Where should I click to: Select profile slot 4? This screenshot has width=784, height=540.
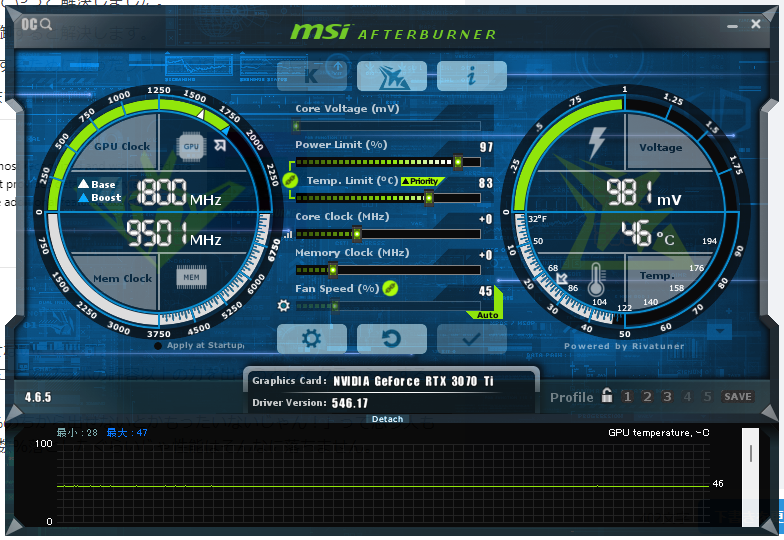tap(688, 396)
